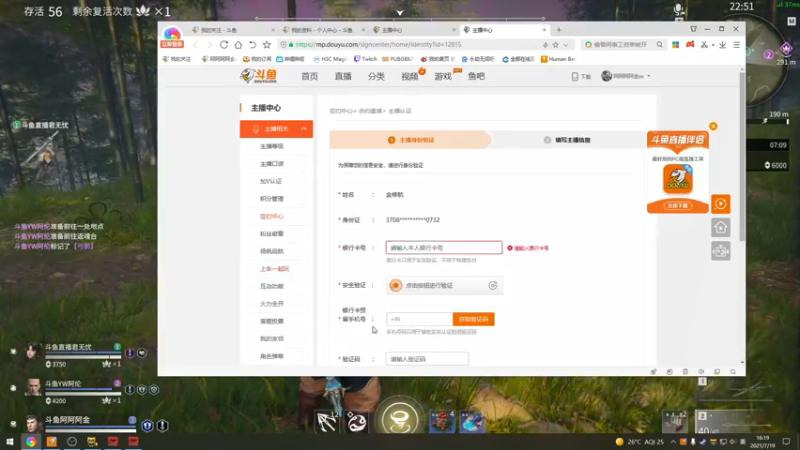Select 火力全开 in sidebar
800x450 pixels.
[x=271, y=304]
